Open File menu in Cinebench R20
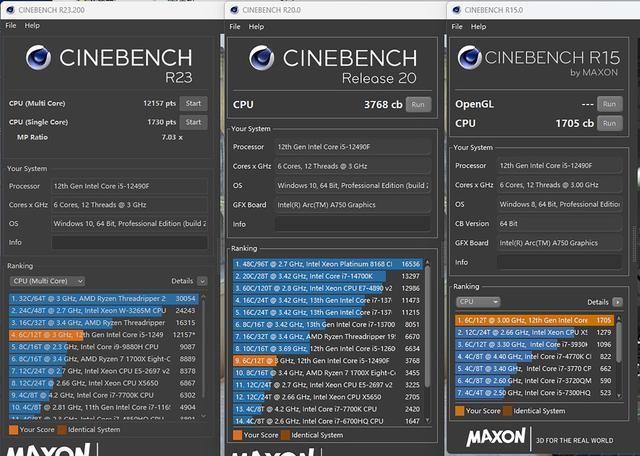 point(235,27)
